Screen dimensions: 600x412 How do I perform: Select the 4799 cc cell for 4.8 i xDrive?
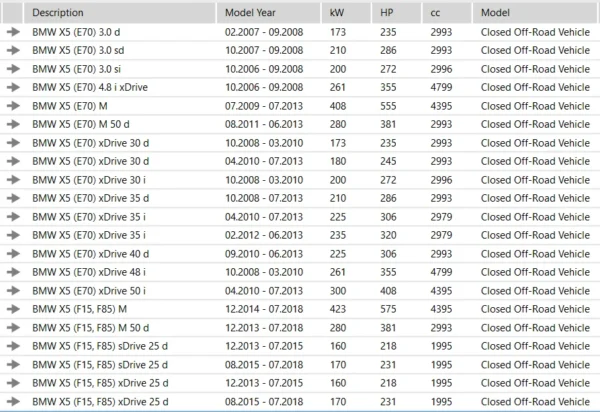point(443,87)
